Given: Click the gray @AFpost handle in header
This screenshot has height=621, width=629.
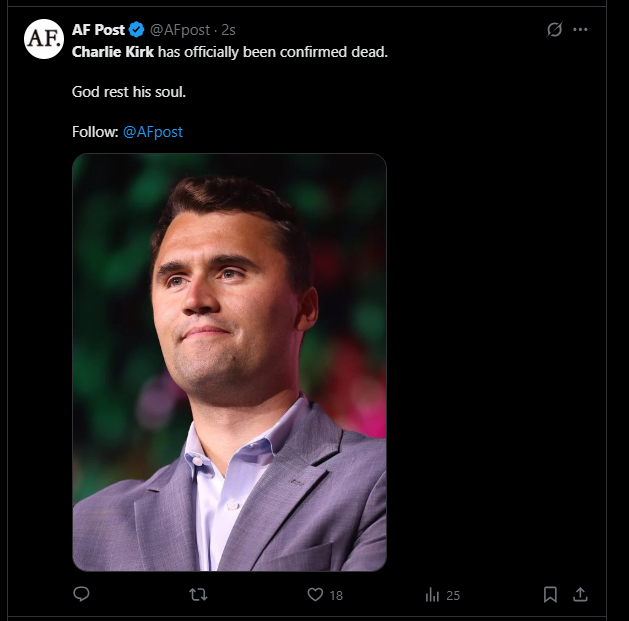Looking at the screenshot, I should [180, 31].
